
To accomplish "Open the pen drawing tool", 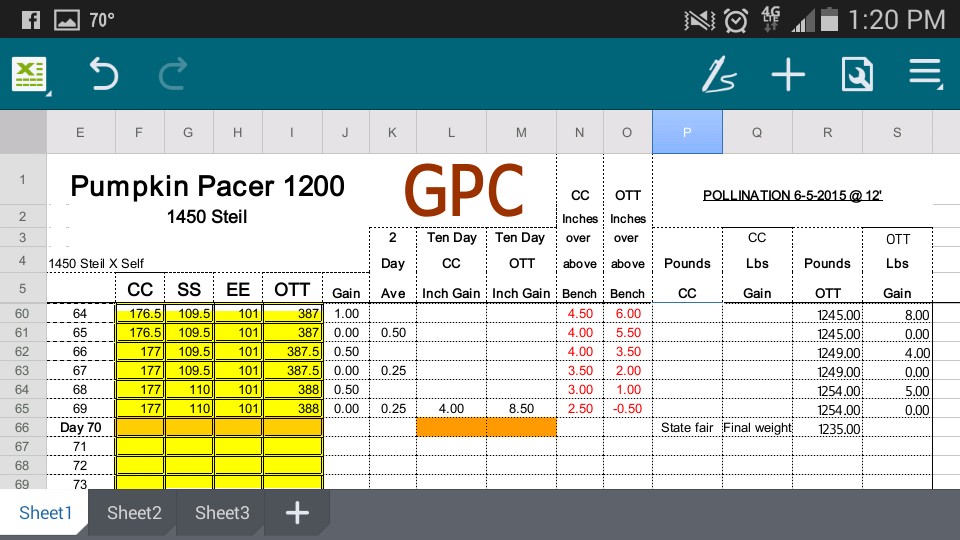I will click(x=718, y=75).
